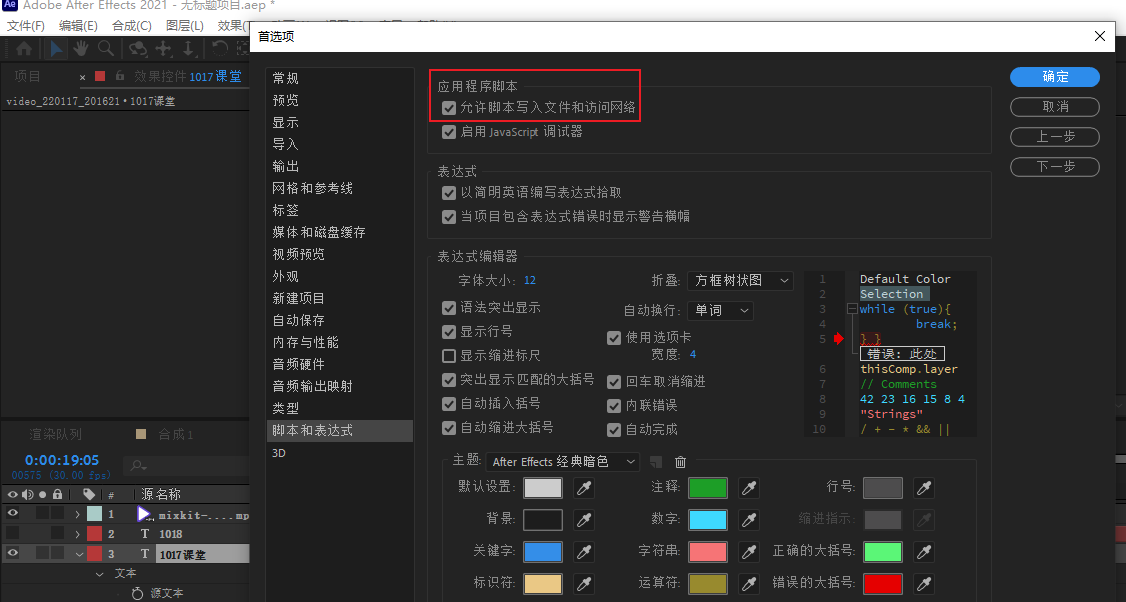The width and height of the screenshot is (1126, 602).
Task: Toggle 显示行号 checkbox
Action: coord(449,332)
